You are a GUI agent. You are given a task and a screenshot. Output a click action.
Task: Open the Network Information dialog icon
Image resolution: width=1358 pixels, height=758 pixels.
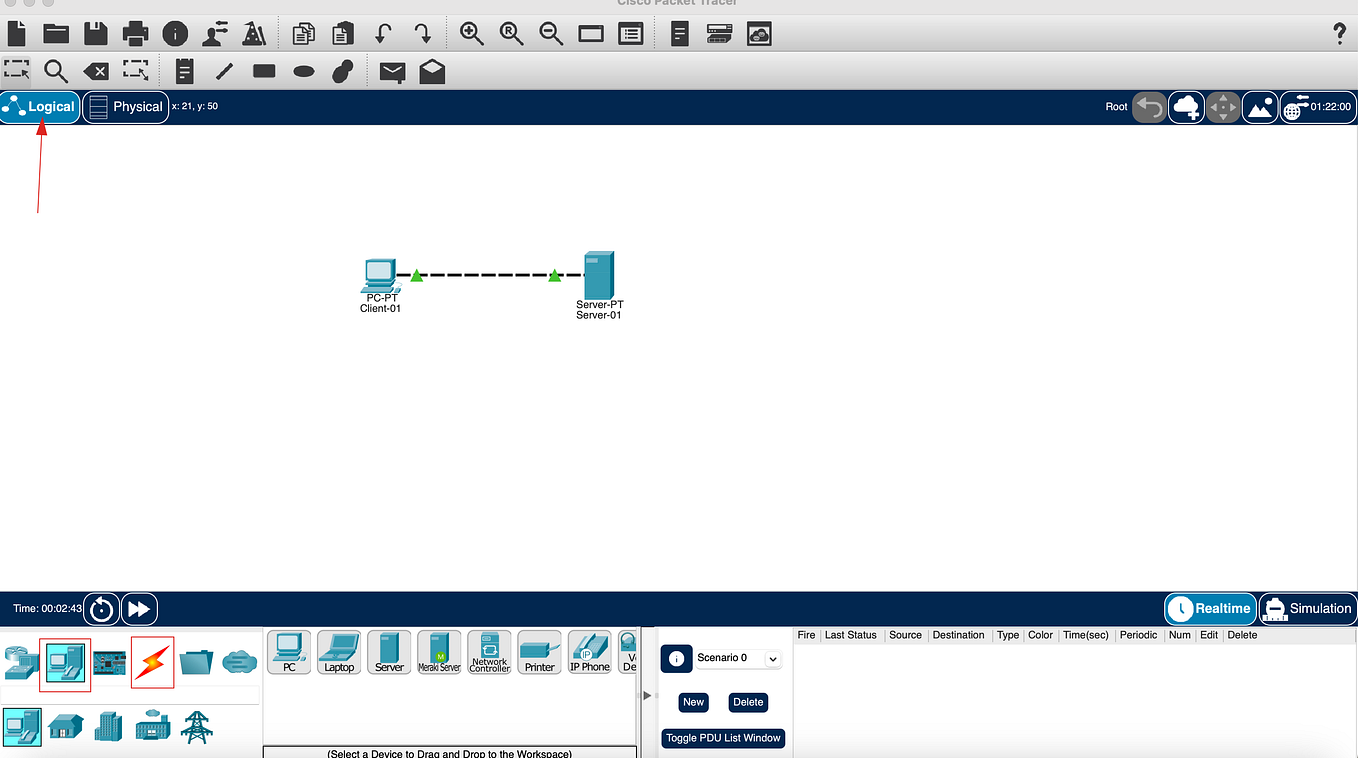coord(175,33)
